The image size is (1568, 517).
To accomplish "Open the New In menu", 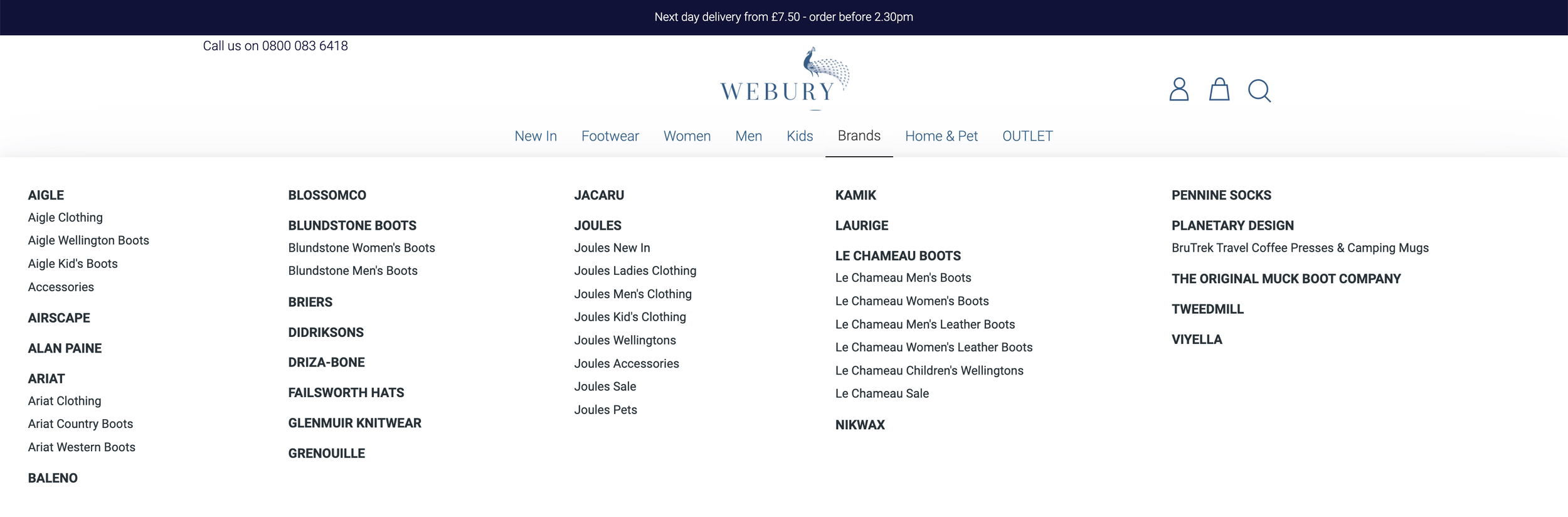I will click(536, 136).
